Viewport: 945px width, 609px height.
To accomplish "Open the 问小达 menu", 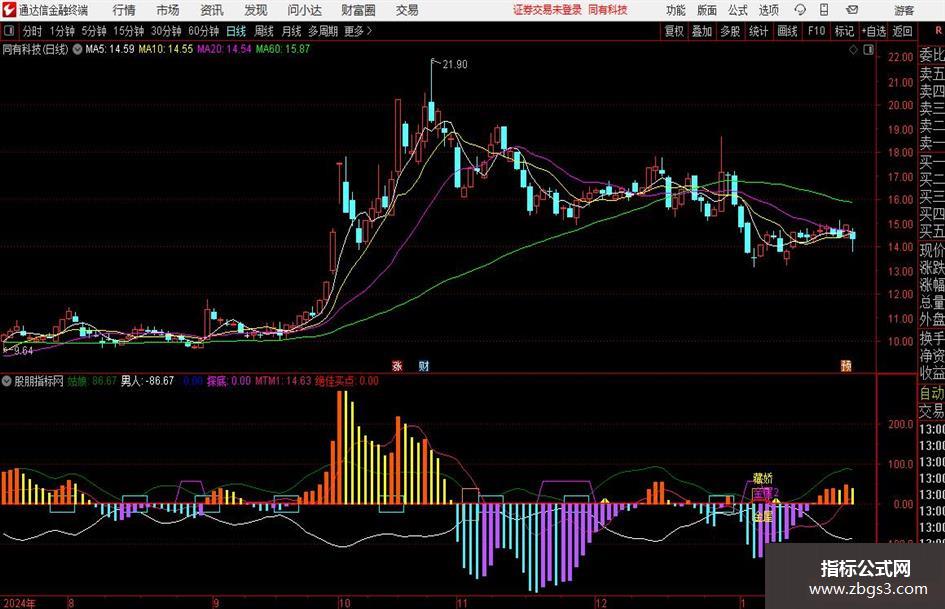I will coord(304,10).
